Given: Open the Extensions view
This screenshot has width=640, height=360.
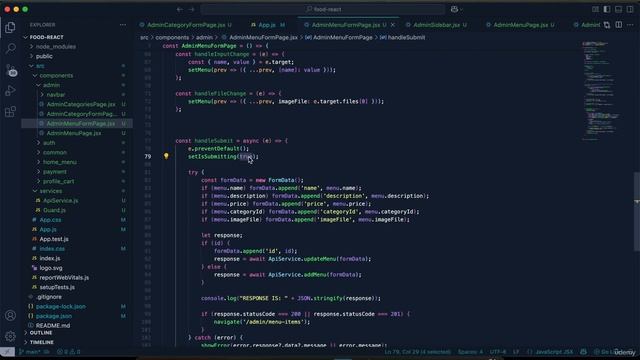Looking at the screenshot, I should pos(10,111).
